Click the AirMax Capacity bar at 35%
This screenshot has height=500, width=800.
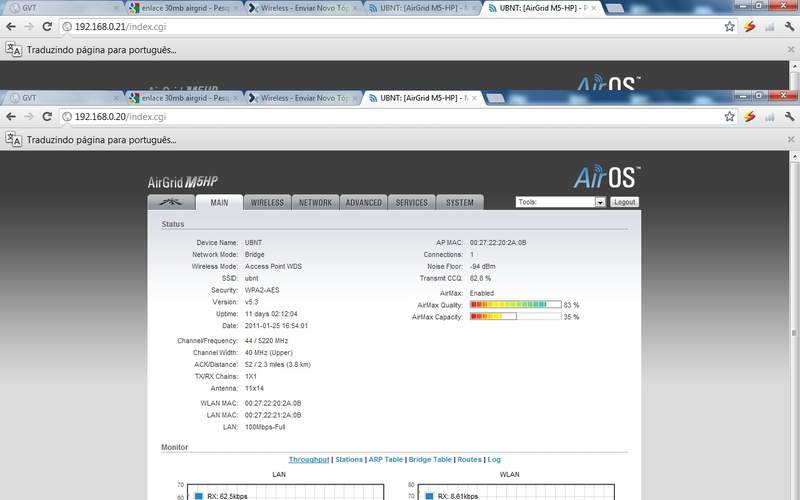point(515,316)
